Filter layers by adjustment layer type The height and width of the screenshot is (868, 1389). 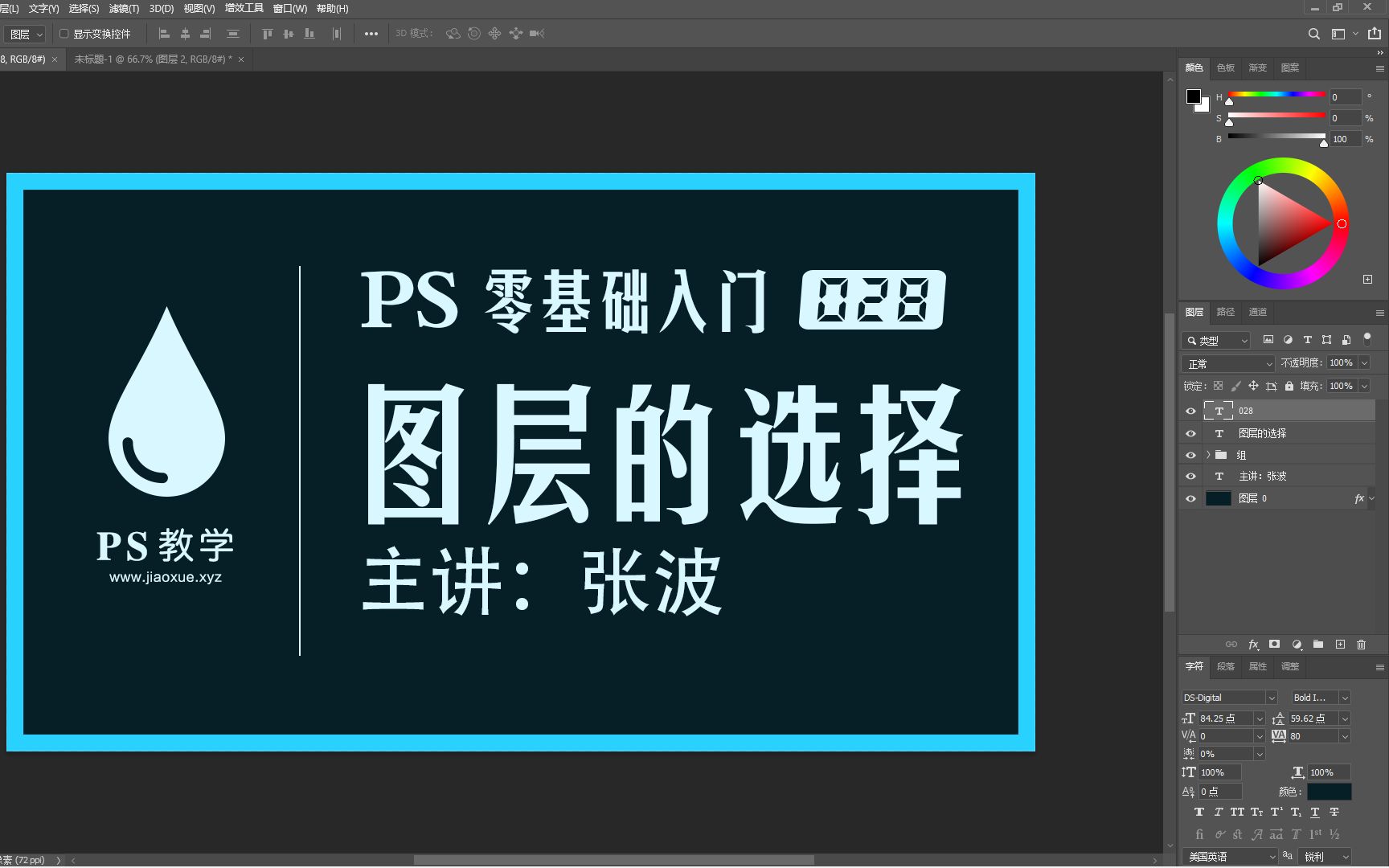click(1288, 340)
